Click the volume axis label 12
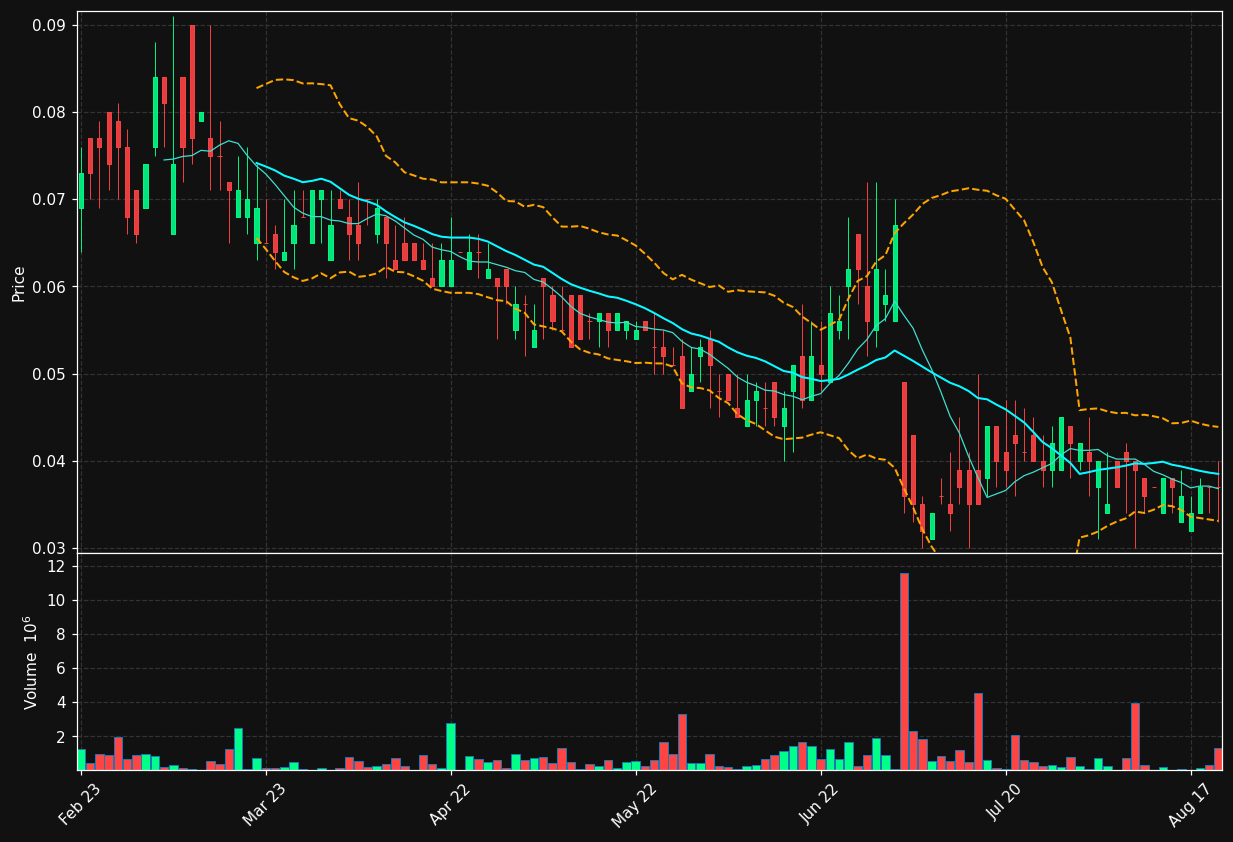The width and height of the screenshot is (1233, 842). tap(59, 566)
